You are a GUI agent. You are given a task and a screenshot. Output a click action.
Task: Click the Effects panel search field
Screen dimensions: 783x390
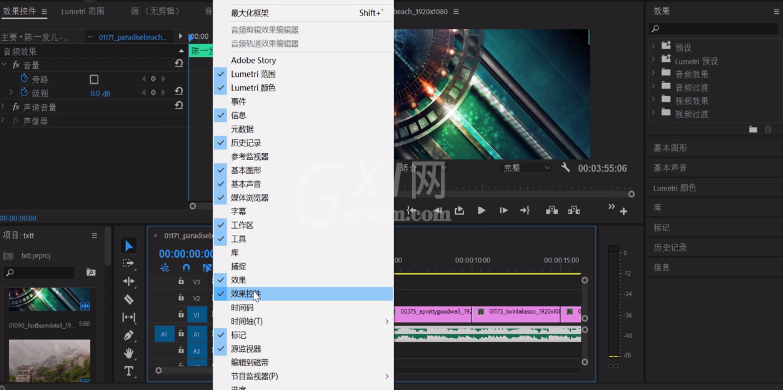point(714,29)
